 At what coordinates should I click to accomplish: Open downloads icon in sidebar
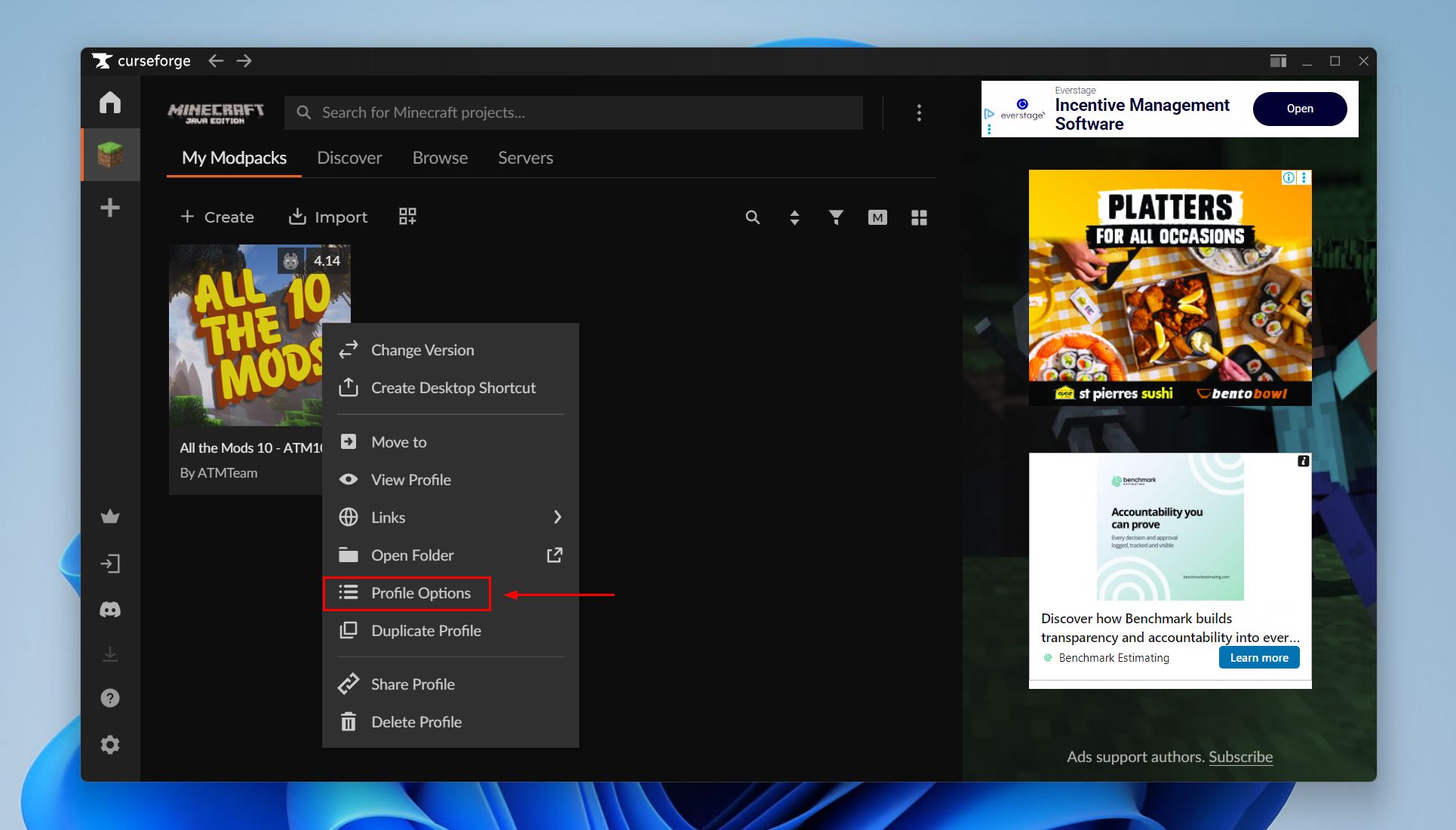click(x=110, y=654)
